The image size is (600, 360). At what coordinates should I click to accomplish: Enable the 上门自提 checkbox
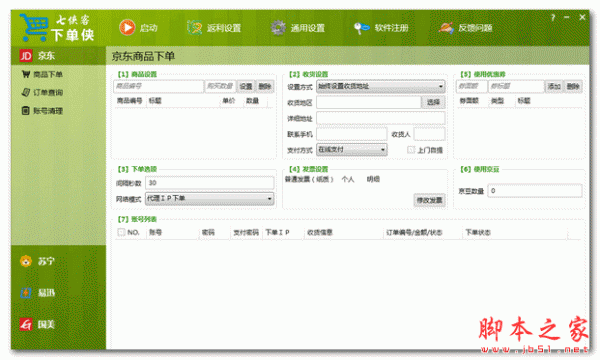pos(411,150)
